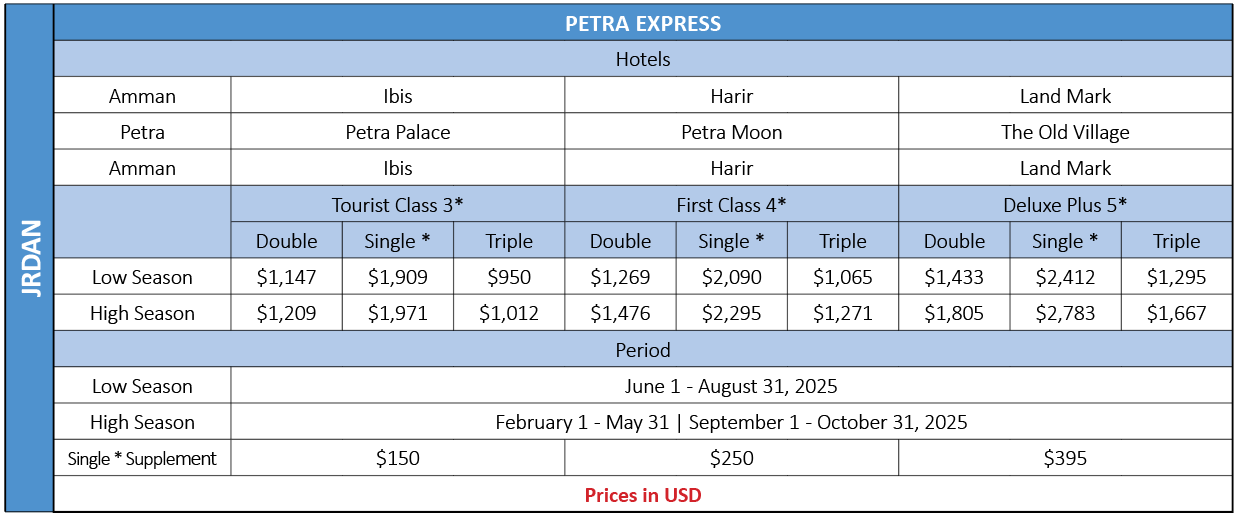The height and width of the screenshot is (518, 1238).
Task: Select the Deluxe Plus 5* header
Action: click(x=1066, y=204)
